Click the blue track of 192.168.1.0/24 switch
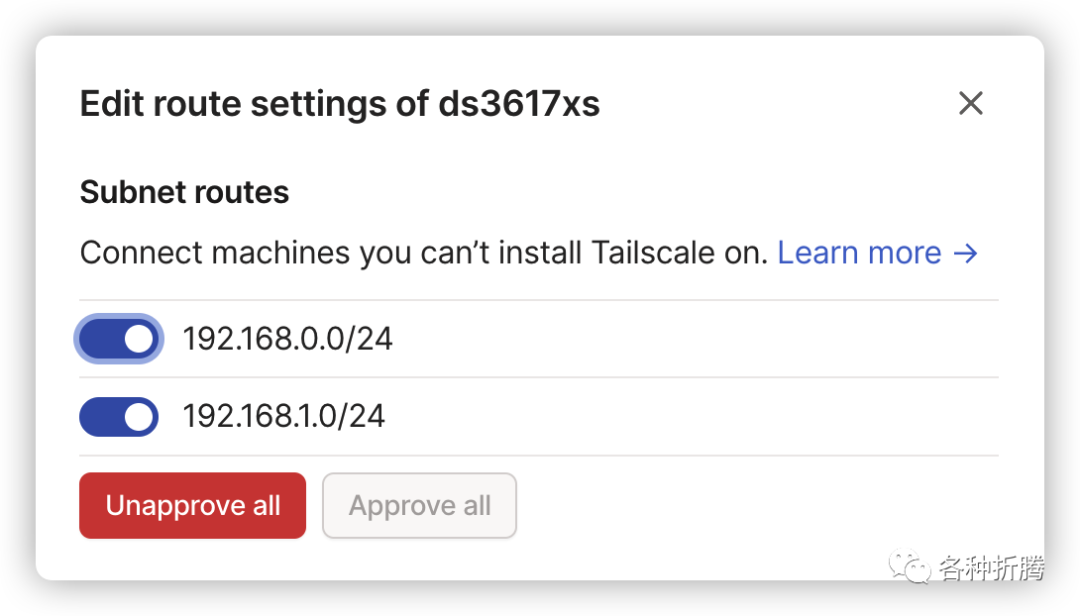The image size is (1080, 616). (101, 417)
